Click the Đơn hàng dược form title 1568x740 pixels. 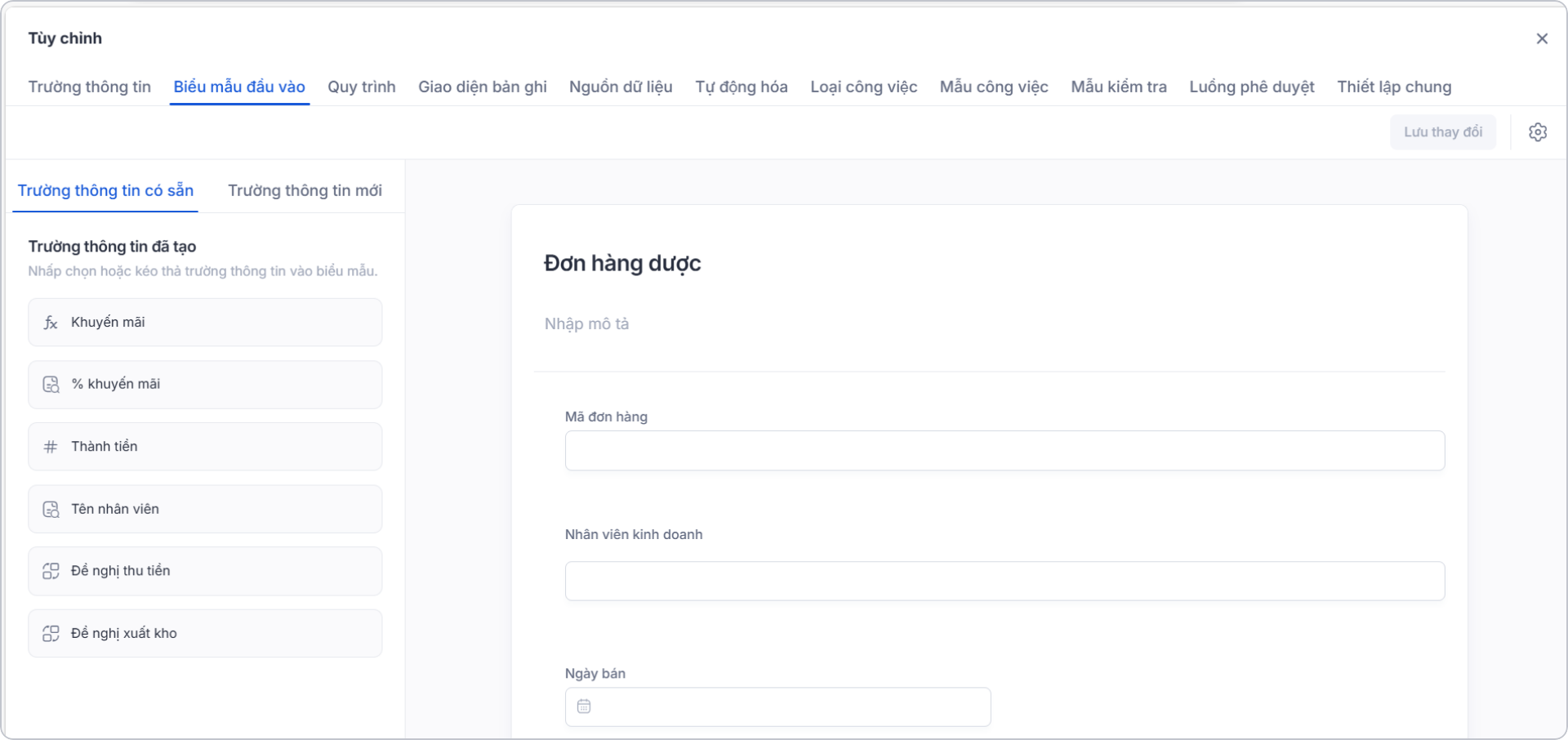(x=622, y=263)
